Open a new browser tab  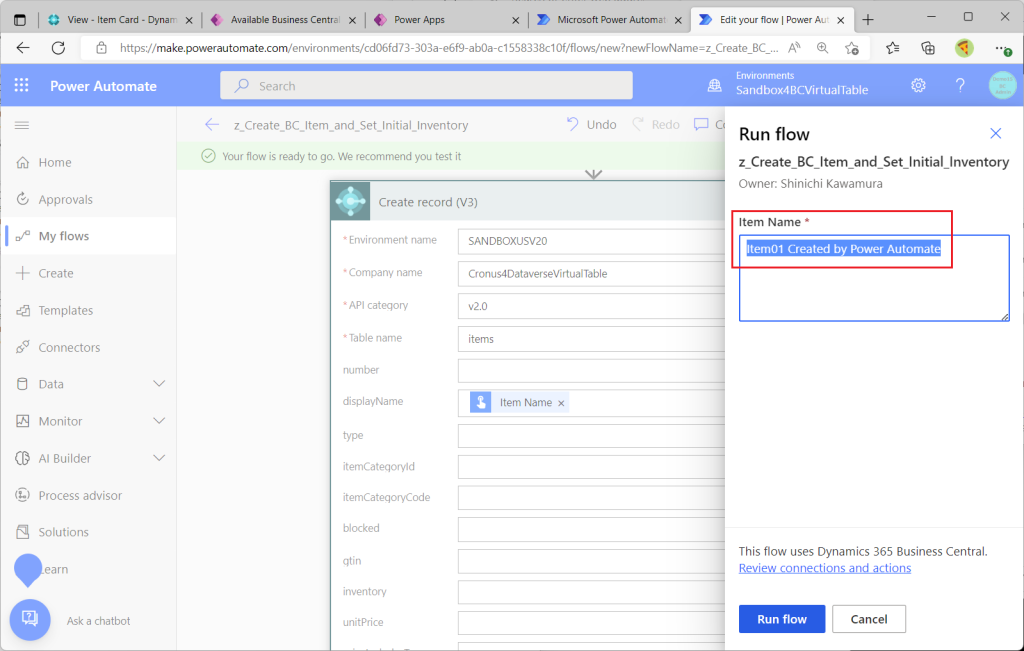click(867, 20)
